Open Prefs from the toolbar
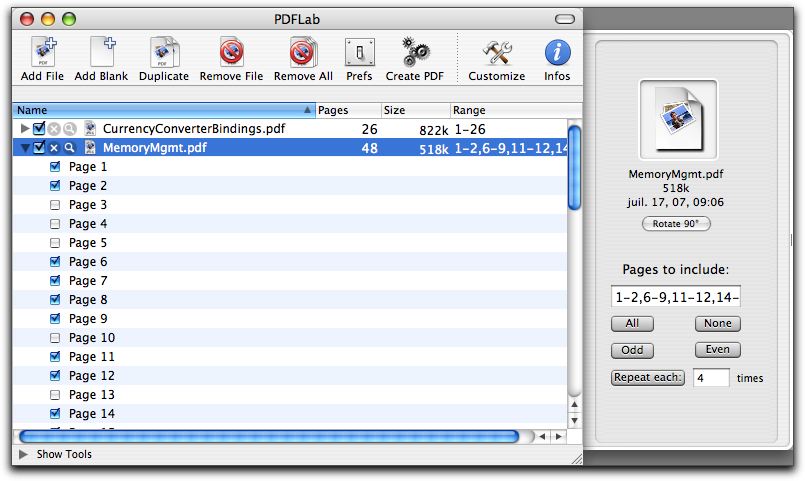 359,53
